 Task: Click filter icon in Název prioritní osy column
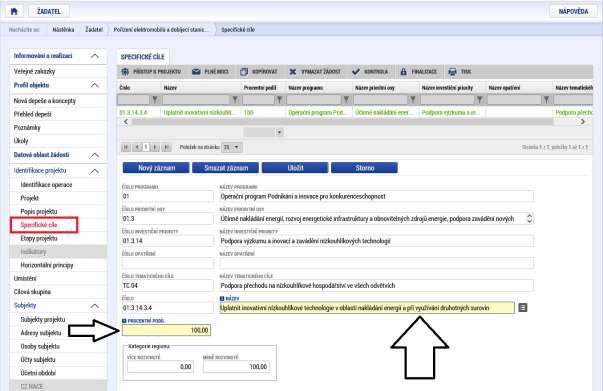pos(413,100)
